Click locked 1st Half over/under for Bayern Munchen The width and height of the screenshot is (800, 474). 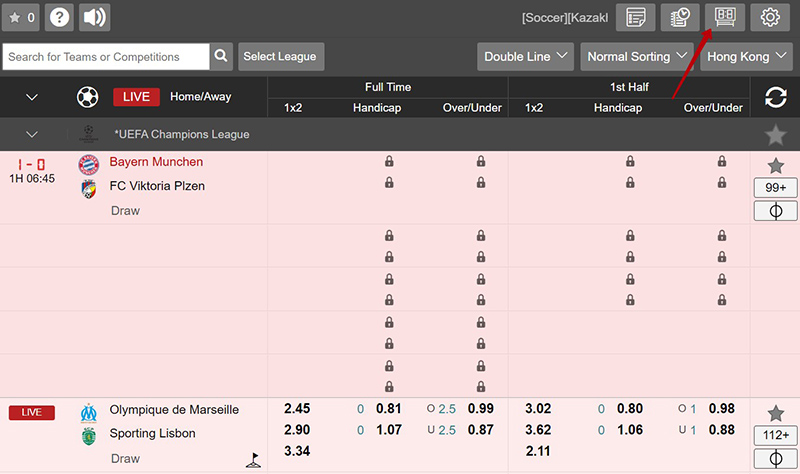[x=722, y=162]
